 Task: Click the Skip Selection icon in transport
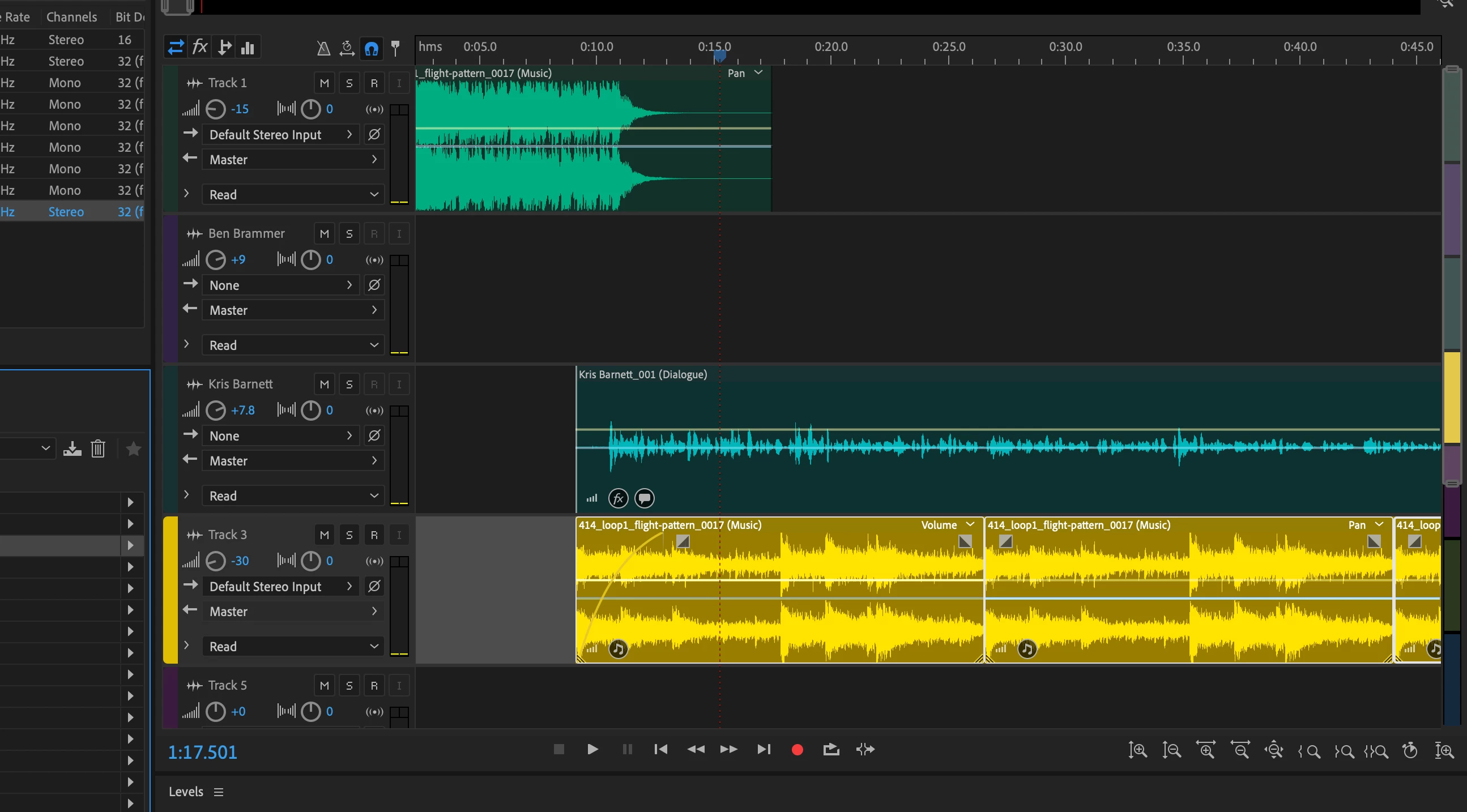click(865, 750)
